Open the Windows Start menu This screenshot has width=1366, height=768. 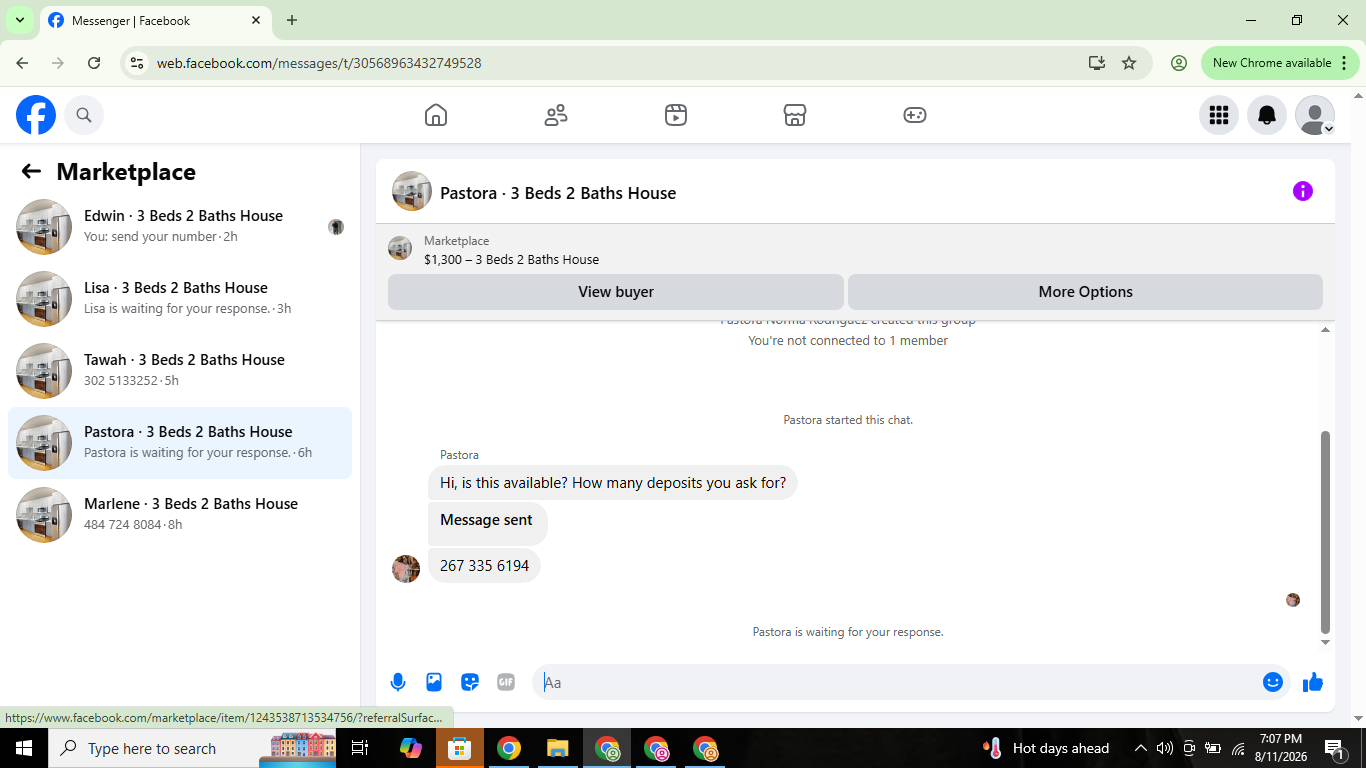coord(23,748)
